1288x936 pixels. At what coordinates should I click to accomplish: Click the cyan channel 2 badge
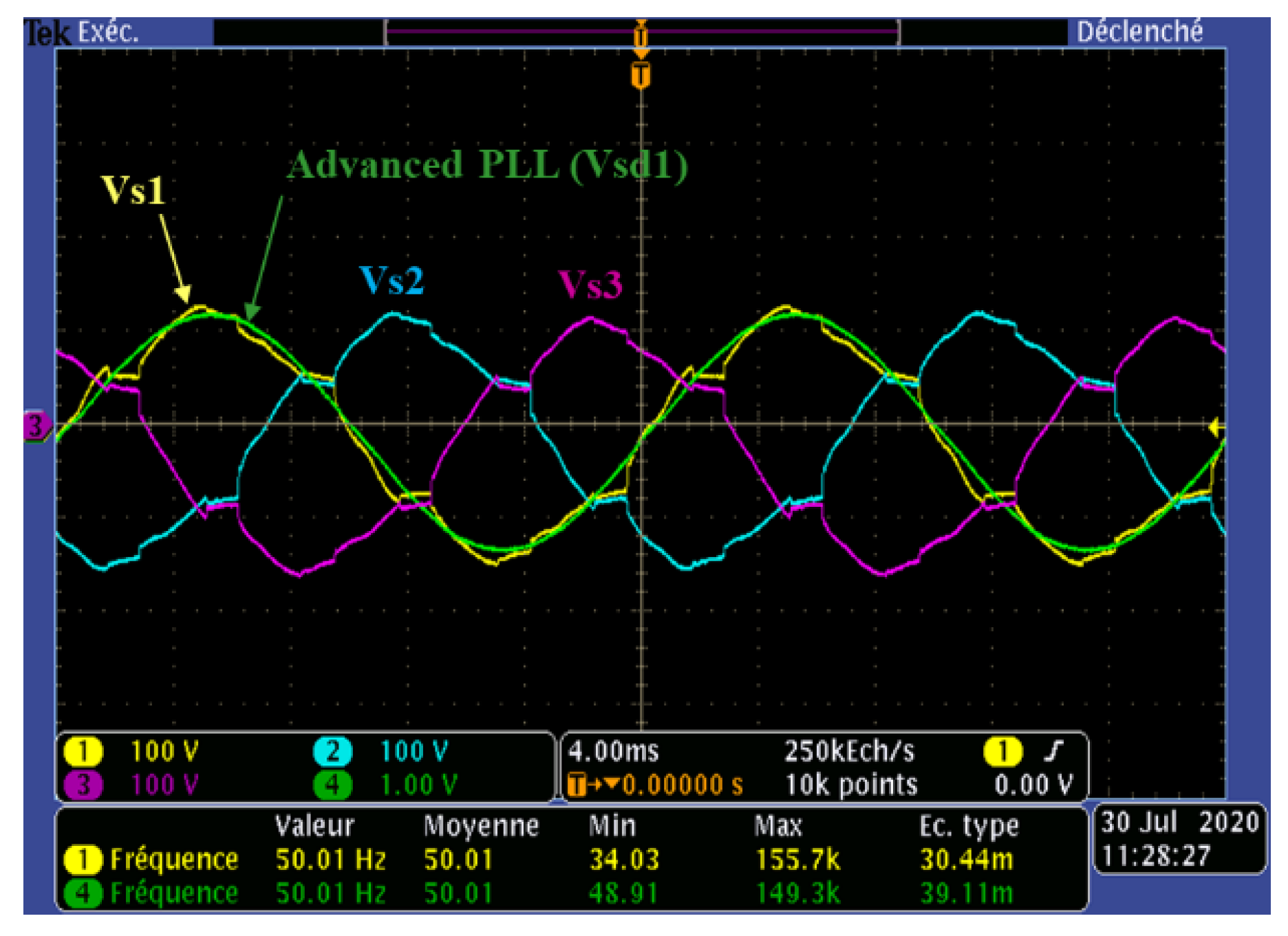pyautogui.click(x=332, y=752)
